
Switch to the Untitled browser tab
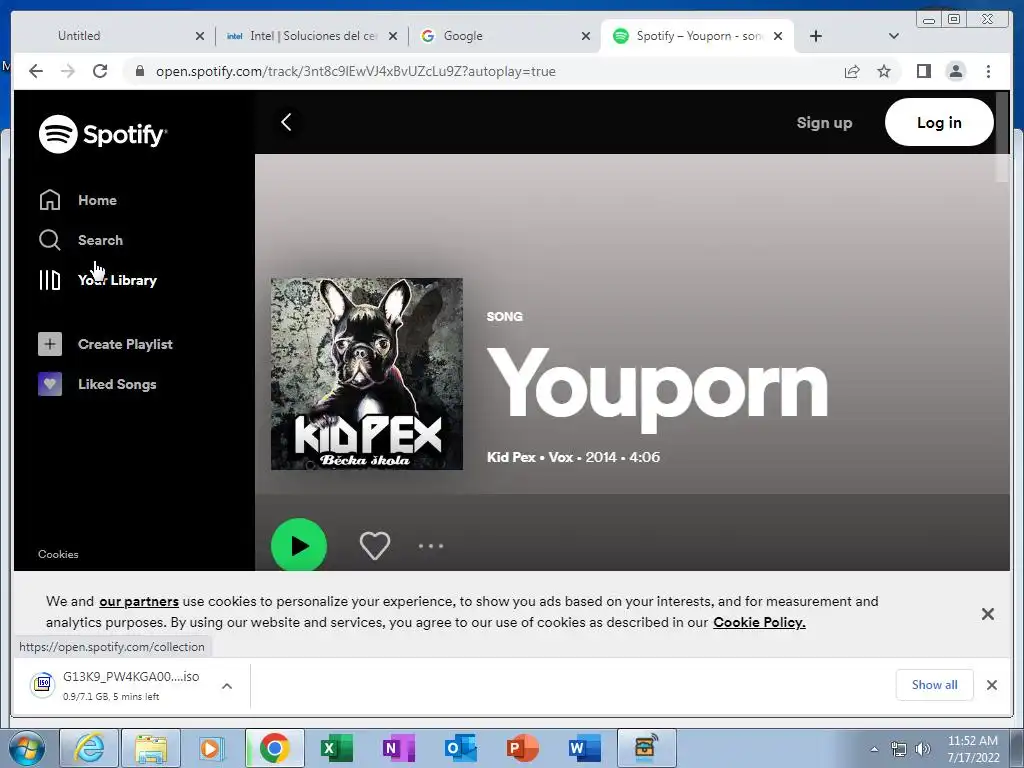point(79,36)
